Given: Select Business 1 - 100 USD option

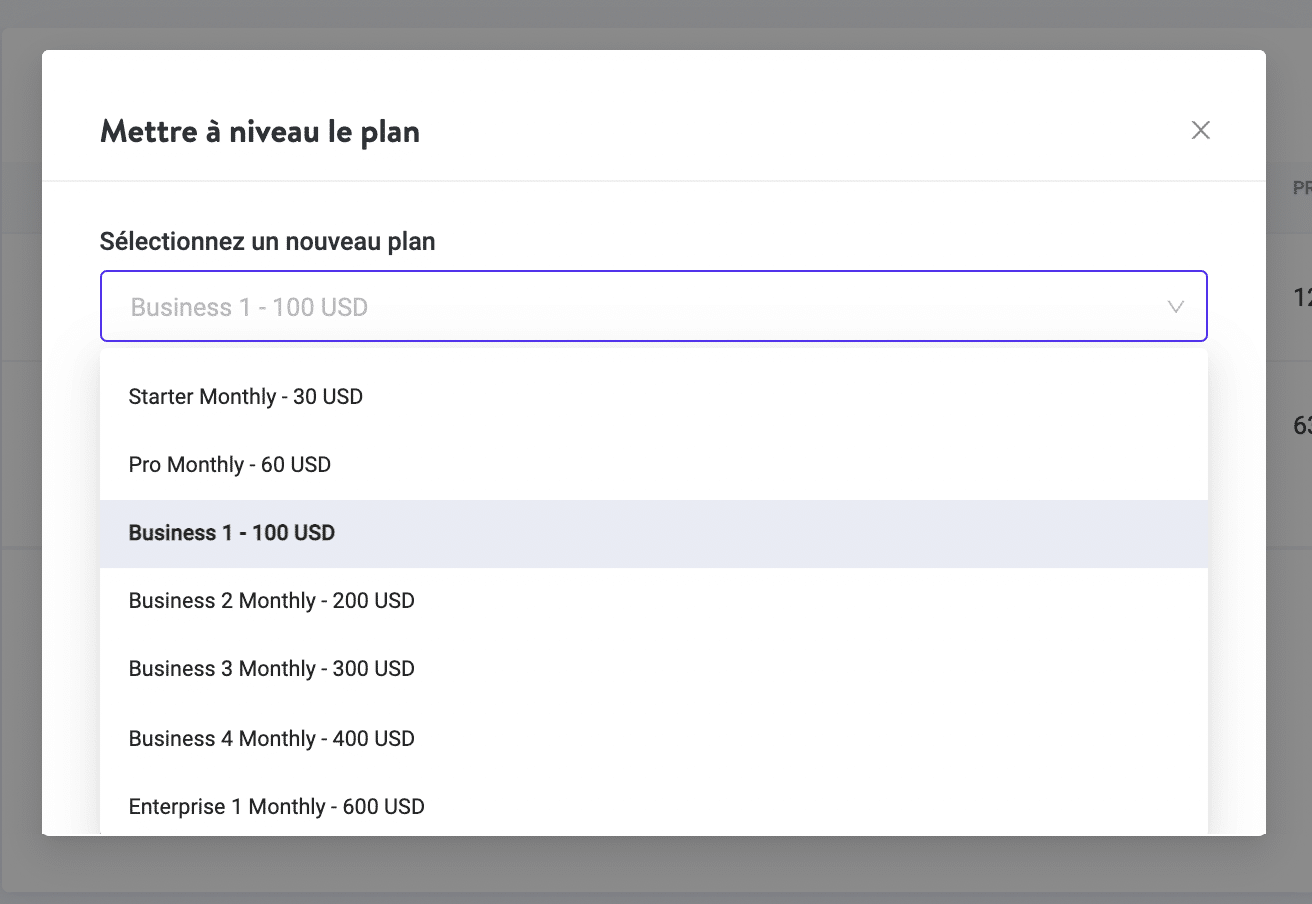Looking at the screenshot, I should pyautogui.click(x=654, y=533).
